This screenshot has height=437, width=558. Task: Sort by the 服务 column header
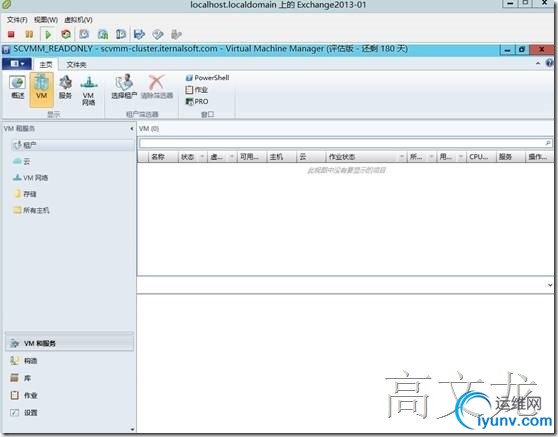click(511, 157)
